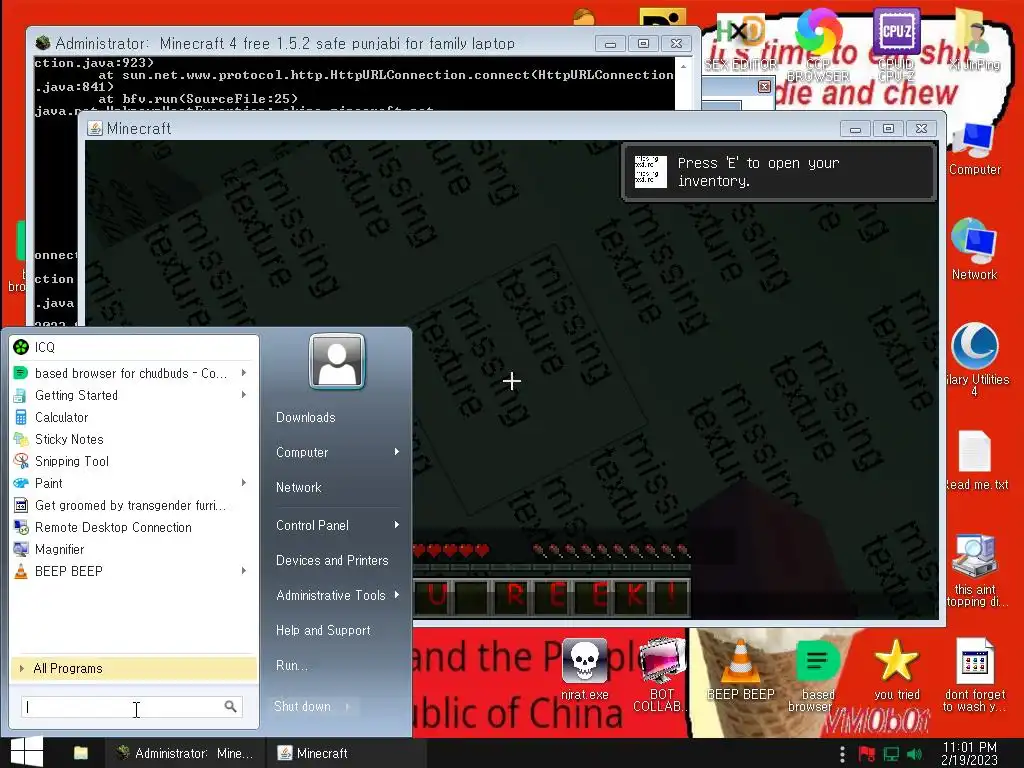Open the read me.txt desktop file
Image resolution: width=1024 pixels, height=768 pixels.
pos(976,460)
